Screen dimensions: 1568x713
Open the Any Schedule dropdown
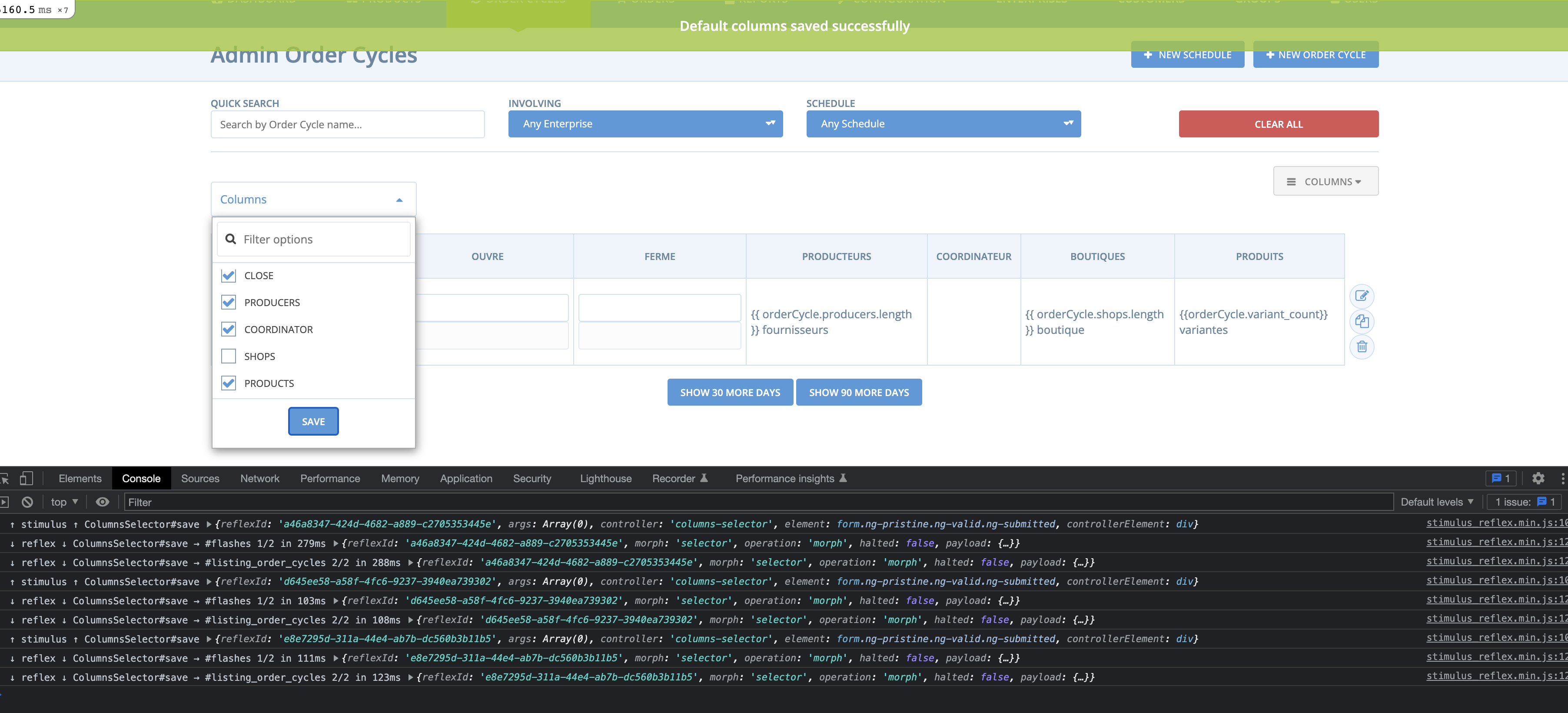click(943, 123)
